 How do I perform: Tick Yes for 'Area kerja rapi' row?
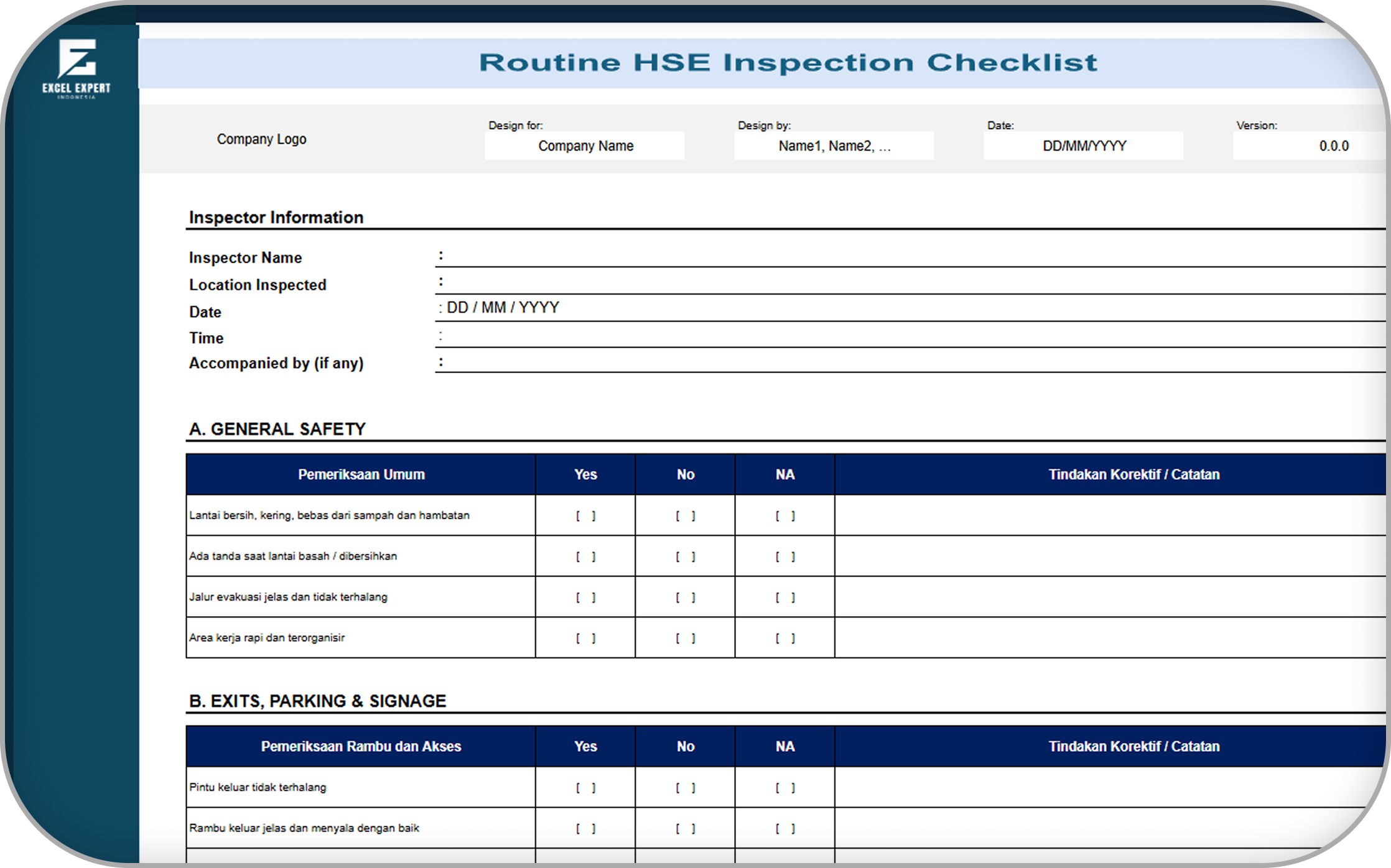[585, 638]
